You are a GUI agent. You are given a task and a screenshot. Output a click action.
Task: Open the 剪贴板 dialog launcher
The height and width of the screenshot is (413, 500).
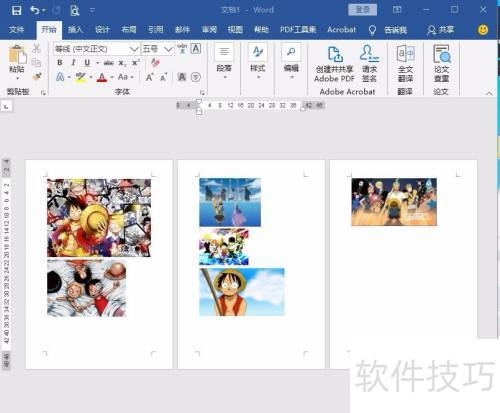click(43, 93)
